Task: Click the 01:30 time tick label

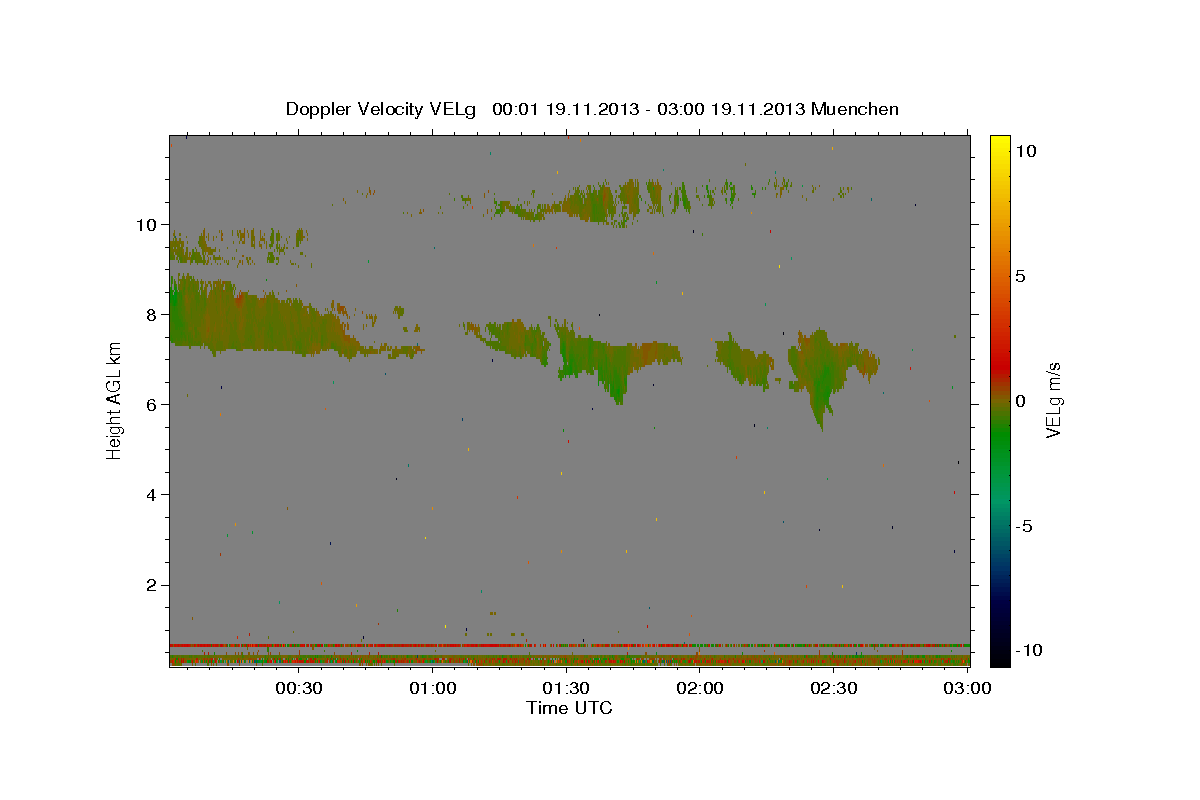Action: pos(566,688)
